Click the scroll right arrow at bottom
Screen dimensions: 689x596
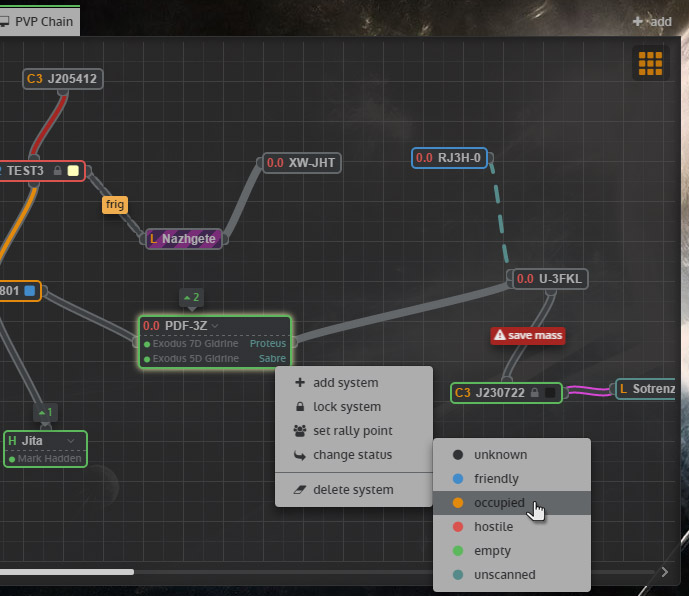click(x=665, y=572)
